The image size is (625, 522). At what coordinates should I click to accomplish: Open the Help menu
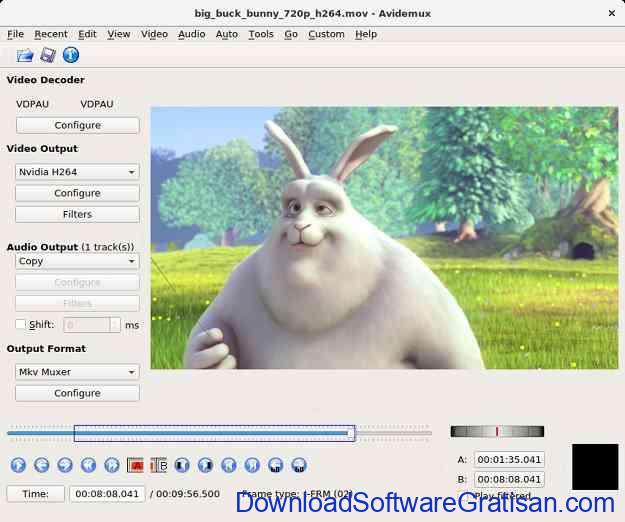[366, 34]
